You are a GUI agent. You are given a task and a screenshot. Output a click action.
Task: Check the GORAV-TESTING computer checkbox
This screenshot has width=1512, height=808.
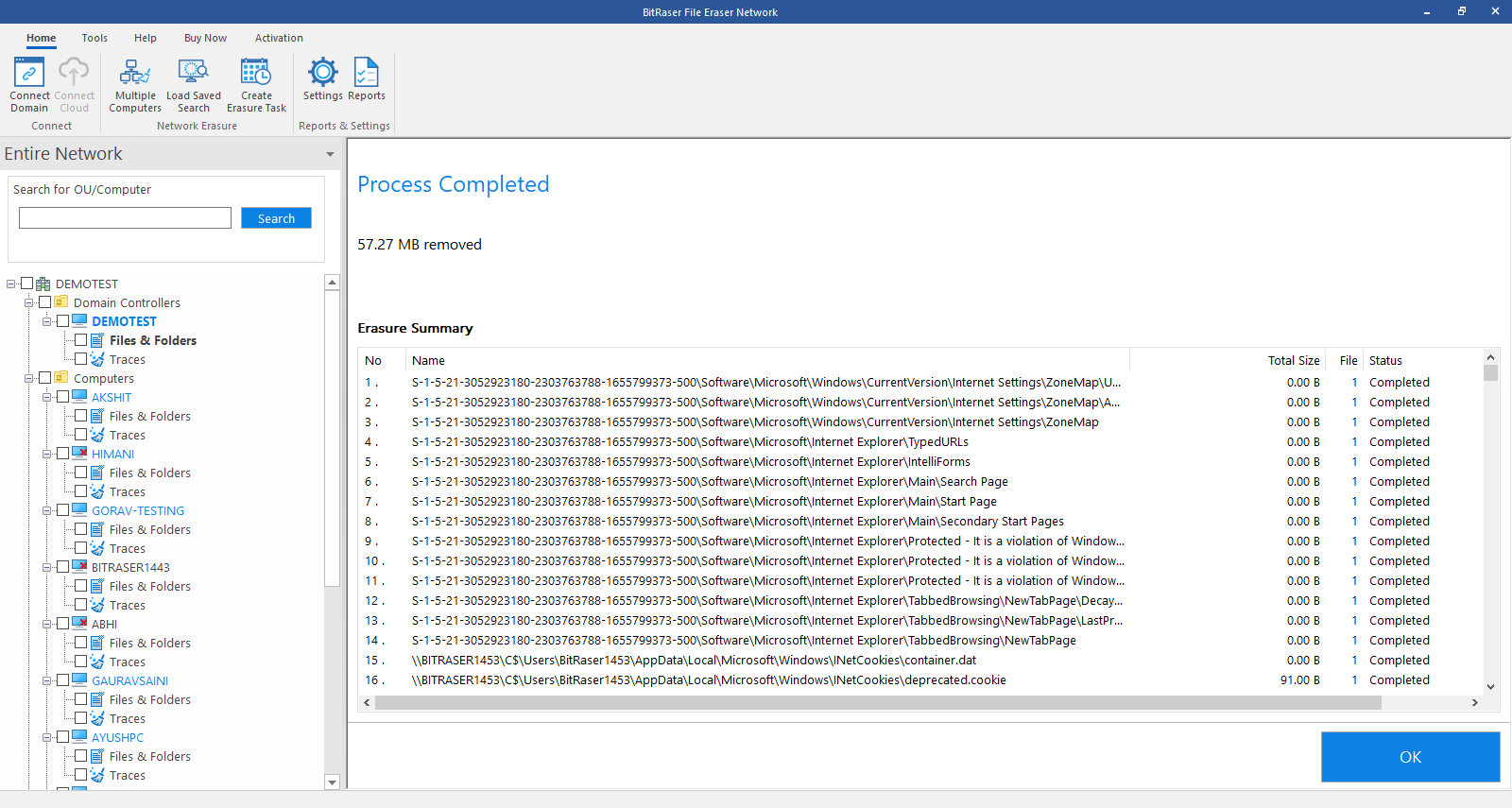pos(62,510)
